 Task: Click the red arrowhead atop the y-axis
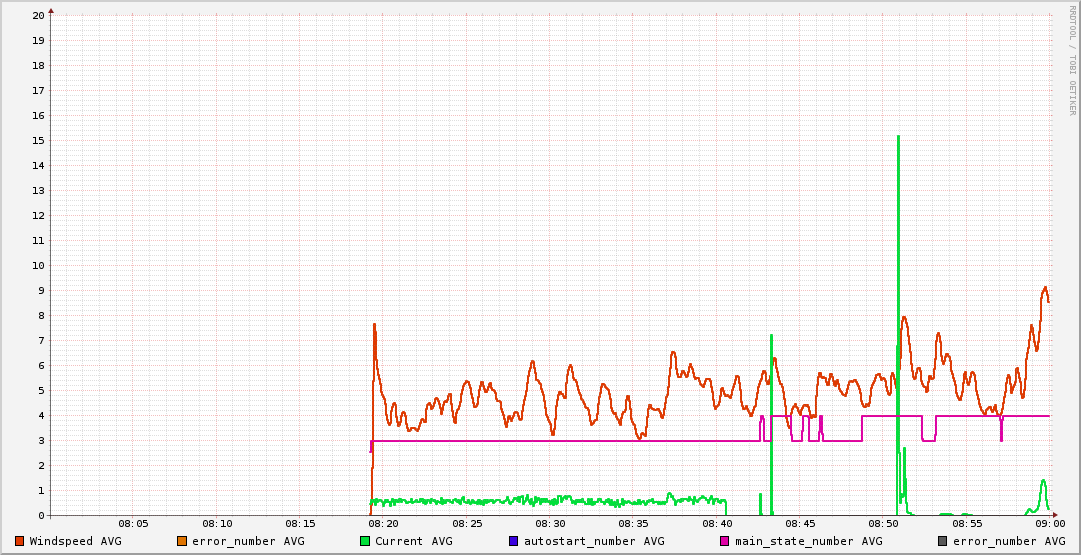pyautogui.click(x=51, y=10)
